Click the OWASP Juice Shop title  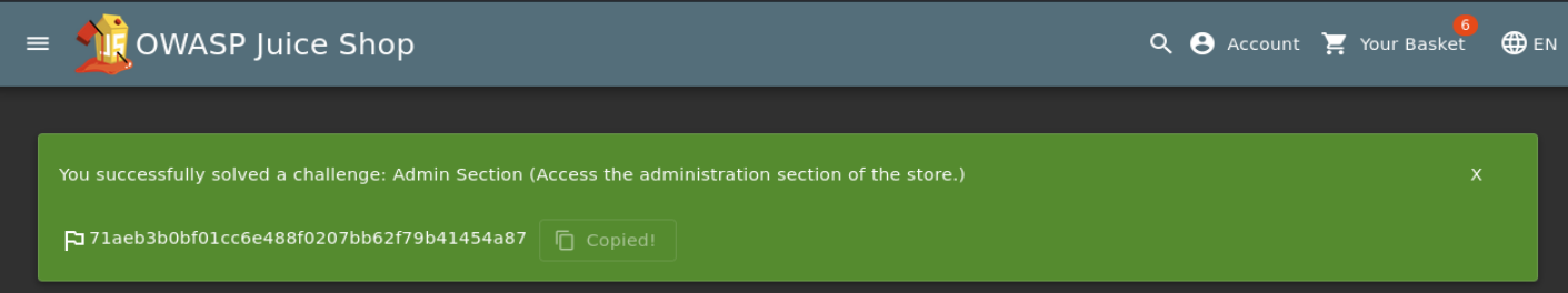(x=275, y=44)
